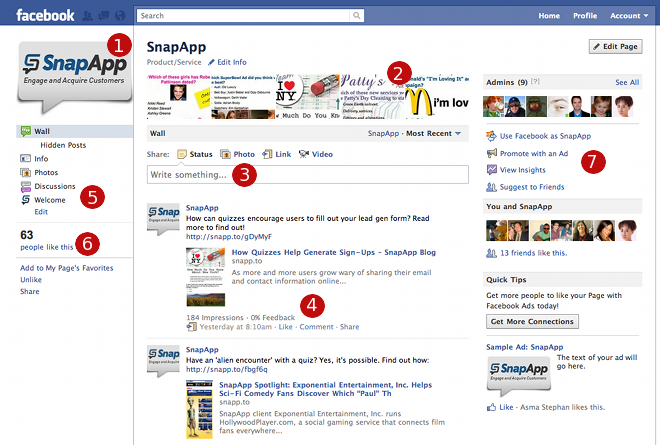Open the Discussions tab label
Image resolution: width=660 pixels, height=445 pixels.
(x=55, y=186)
